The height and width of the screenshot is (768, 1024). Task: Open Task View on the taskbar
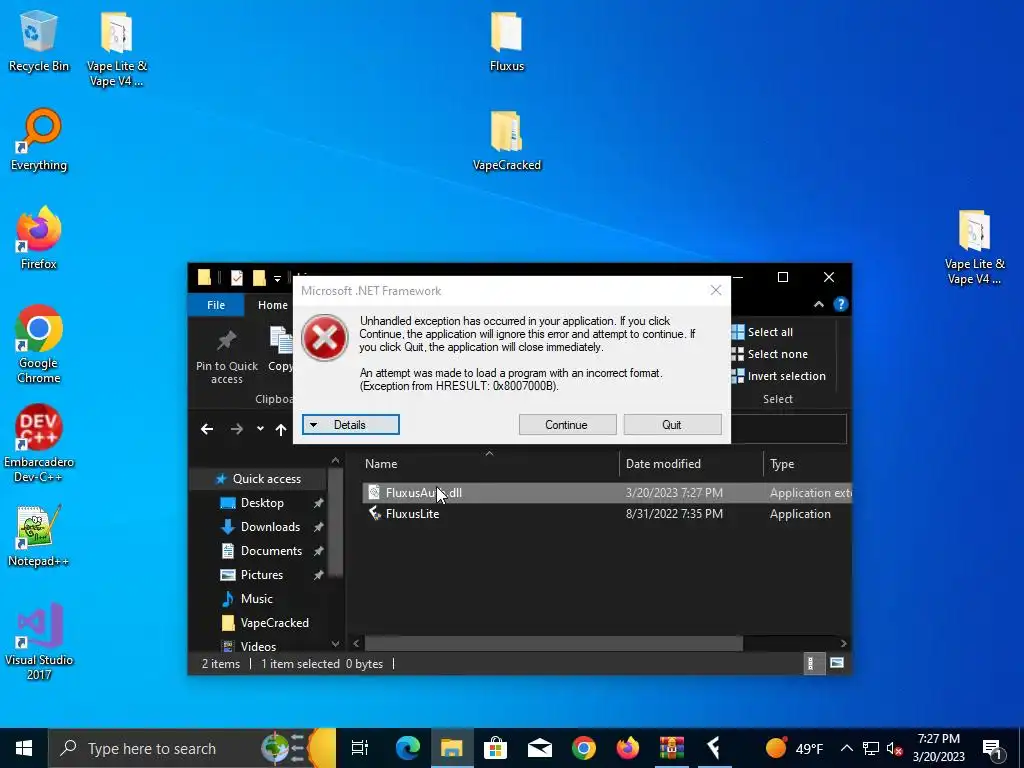(x=360, y=748)
